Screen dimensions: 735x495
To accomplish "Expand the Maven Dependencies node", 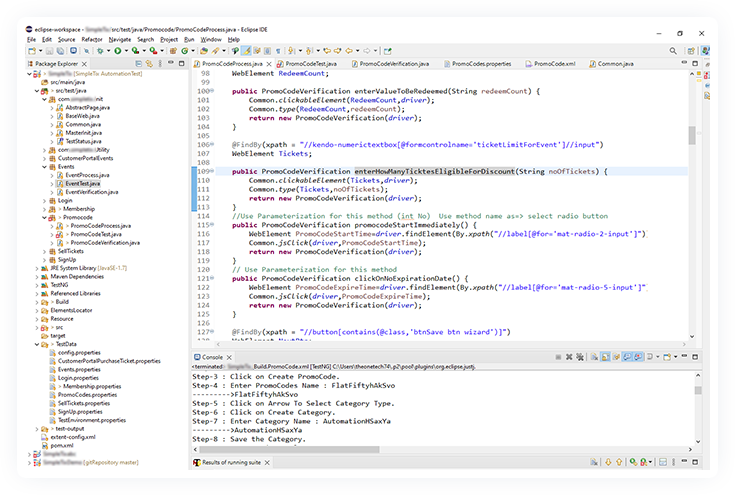I will click(x=37, y=276).
